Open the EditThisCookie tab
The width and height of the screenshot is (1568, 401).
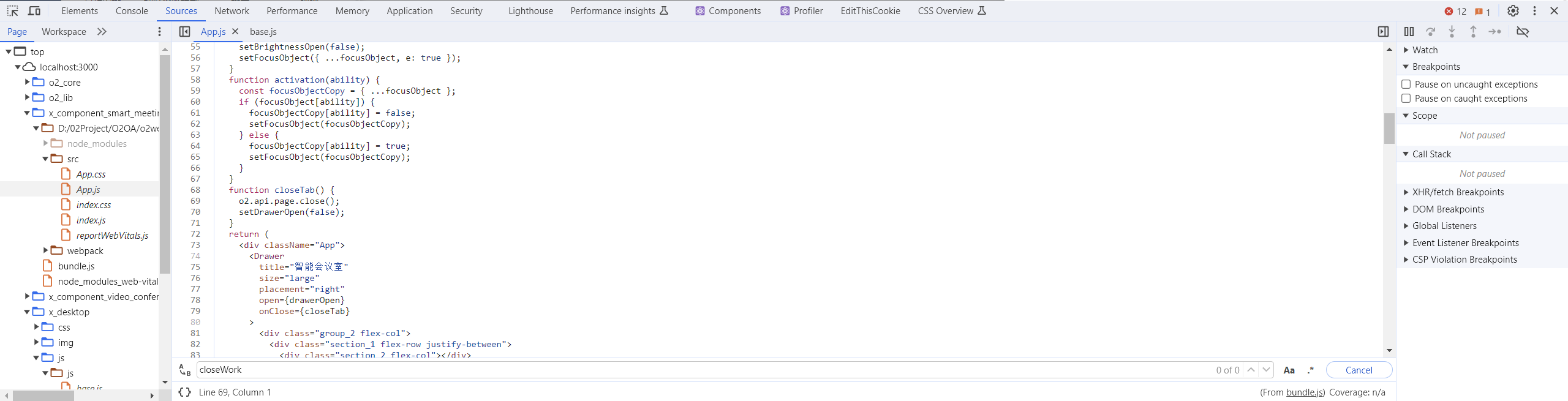point(870,11)
